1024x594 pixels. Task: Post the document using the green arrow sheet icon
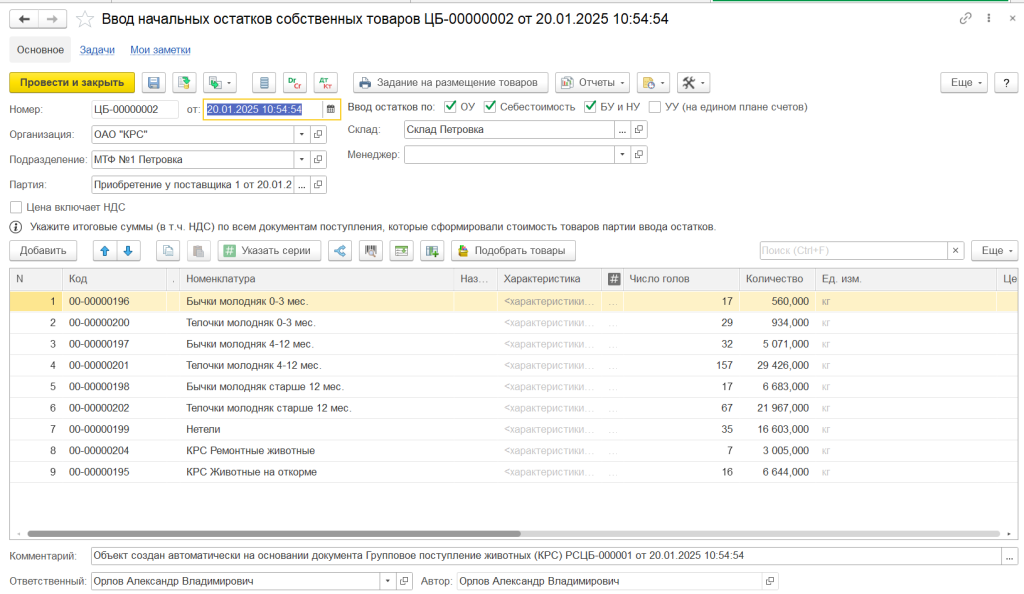pyautogui.click(x=184, y=83)
